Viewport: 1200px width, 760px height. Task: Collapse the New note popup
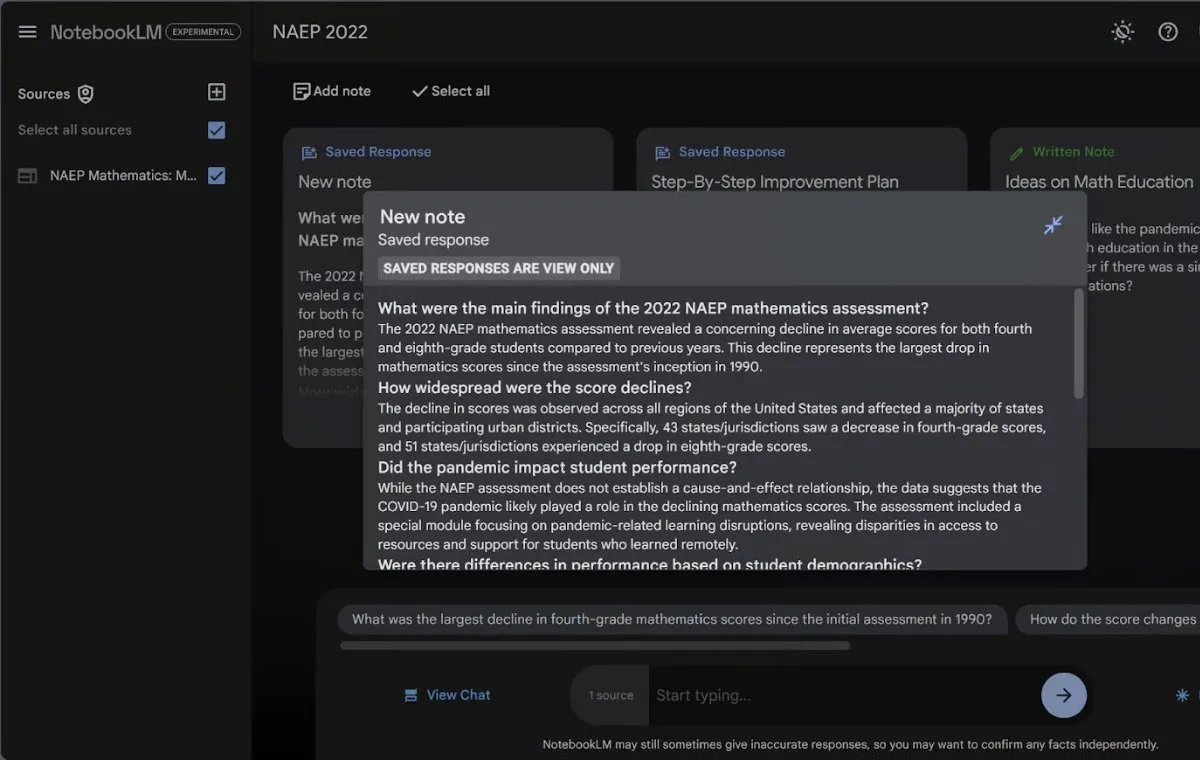(1053, 225)
